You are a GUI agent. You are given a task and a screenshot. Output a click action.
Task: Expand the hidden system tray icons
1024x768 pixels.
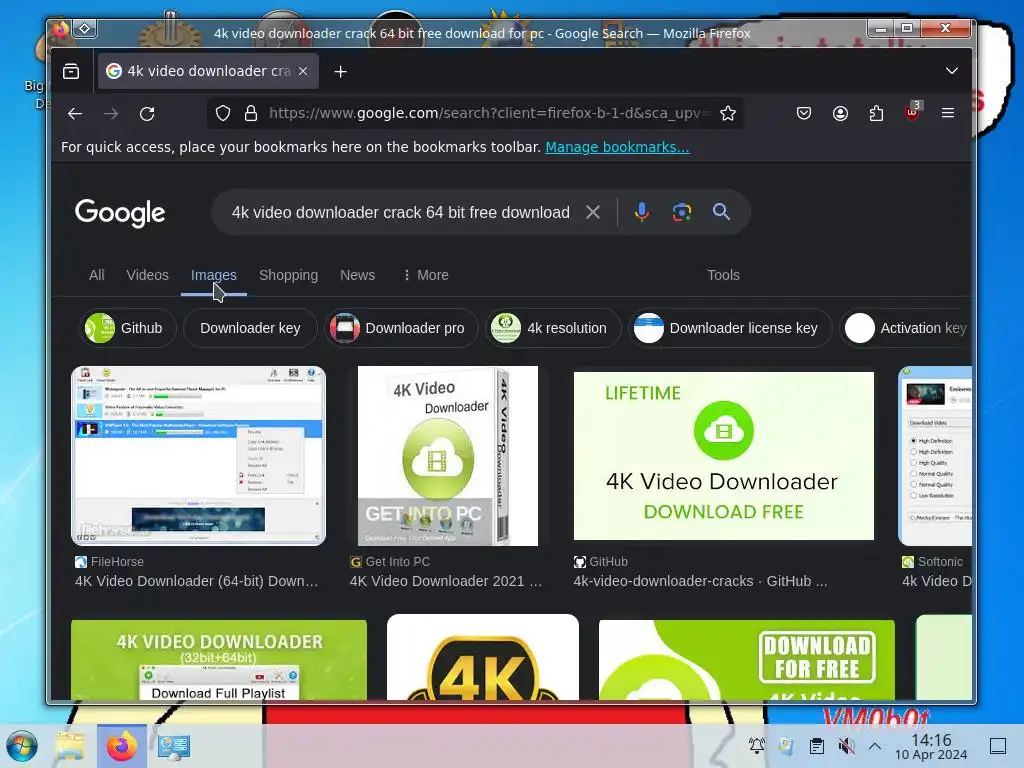point(875,746)
